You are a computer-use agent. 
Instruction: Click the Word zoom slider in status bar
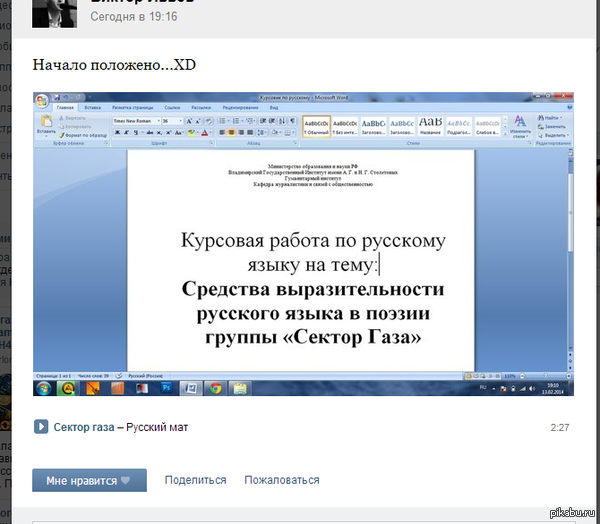pyautogui.click(x=537, y=375)
